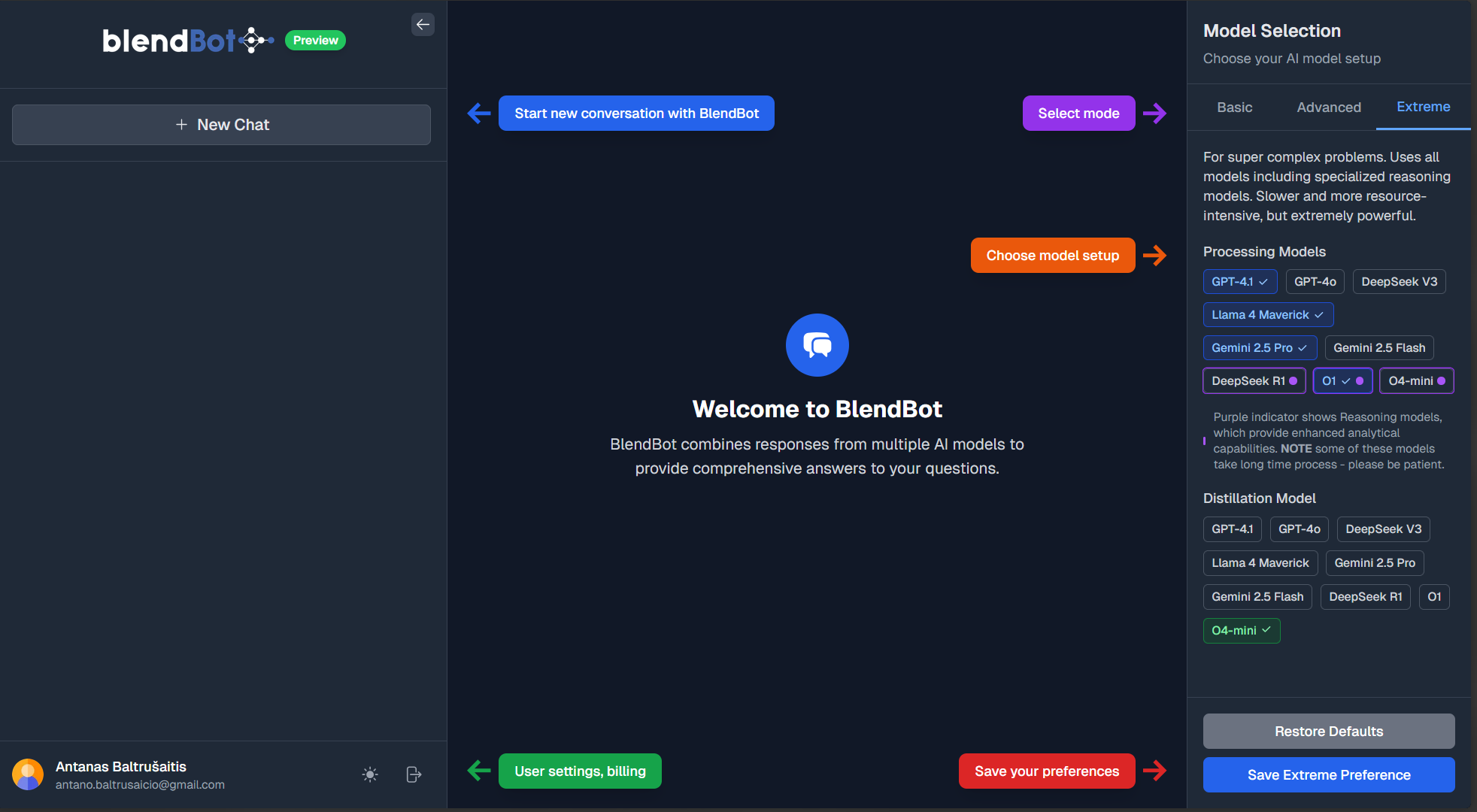
Task: Choose Gemini 2.5 Pro as distillation model
Action: click(x=1375, y=563)
